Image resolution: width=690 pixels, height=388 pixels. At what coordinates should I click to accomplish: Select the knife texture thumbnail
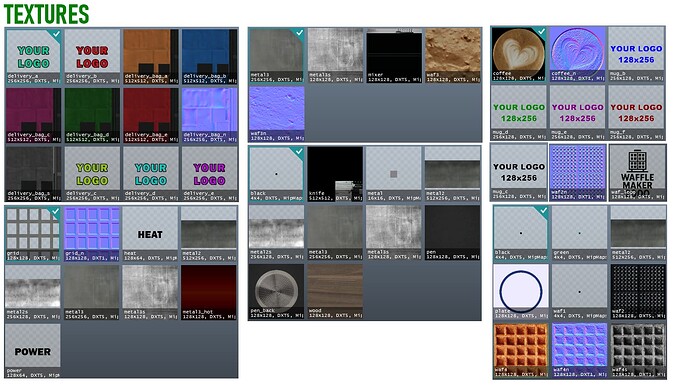(335, 174)
